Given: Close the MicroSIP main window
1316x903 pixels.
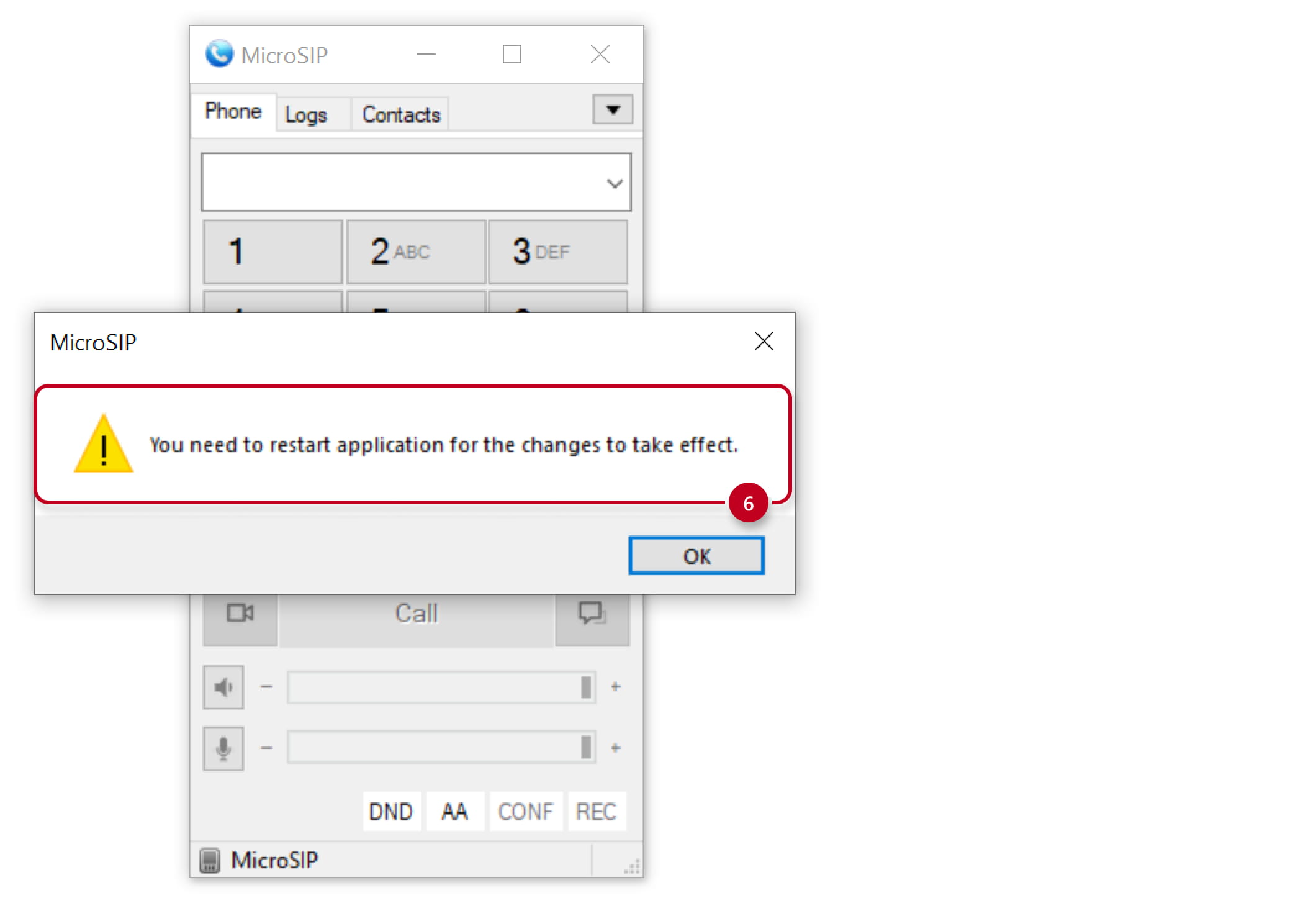Looking at the screenshot, I should coord(600,55).
